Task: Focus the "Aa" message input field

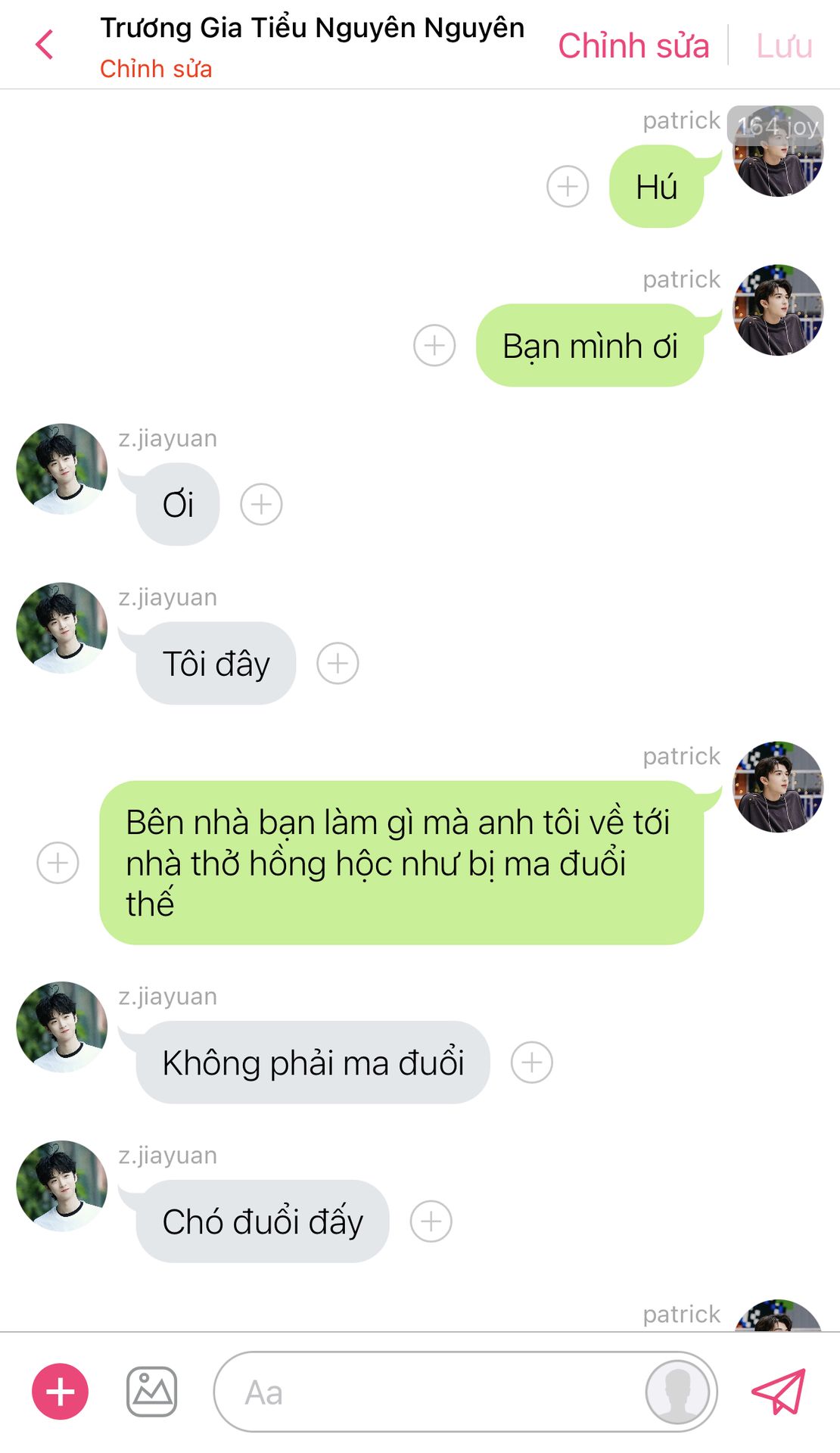Action: point(428,1392)
